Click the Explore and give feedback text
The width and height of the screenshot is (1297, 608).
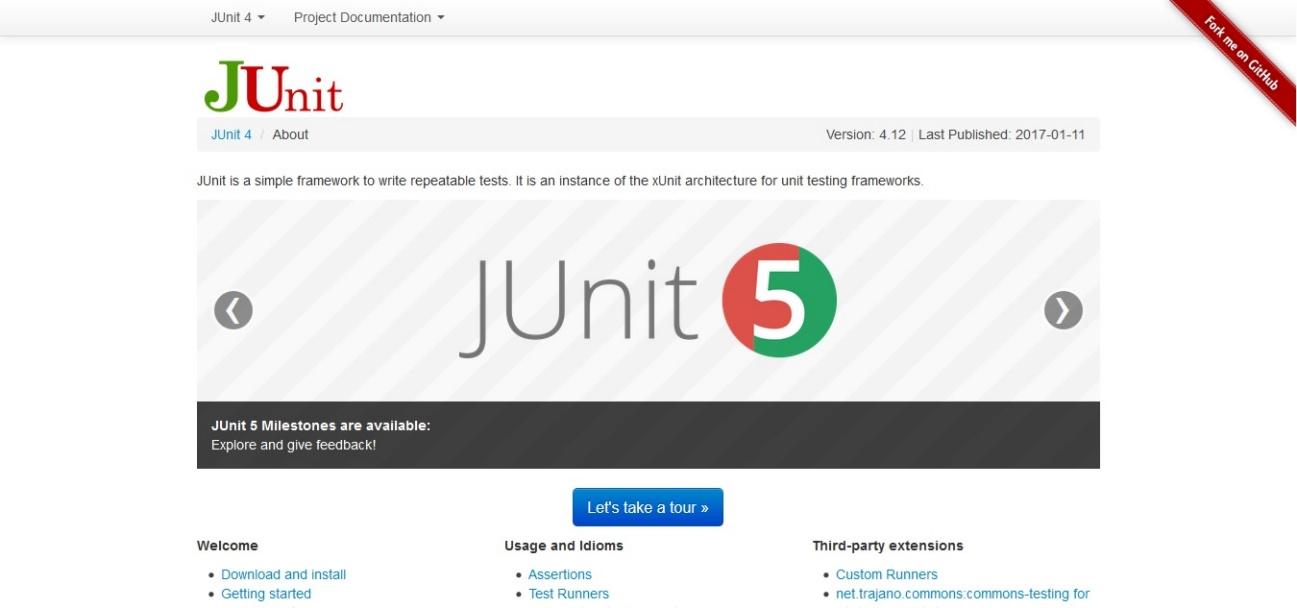(x=294, y=444)
